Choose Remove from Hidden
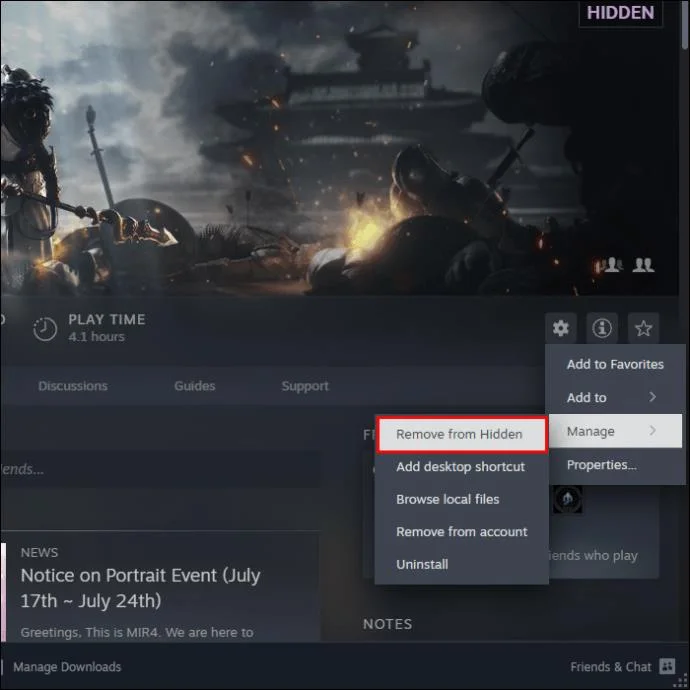This screenshot has height=690, width=690. click(462, 434)
